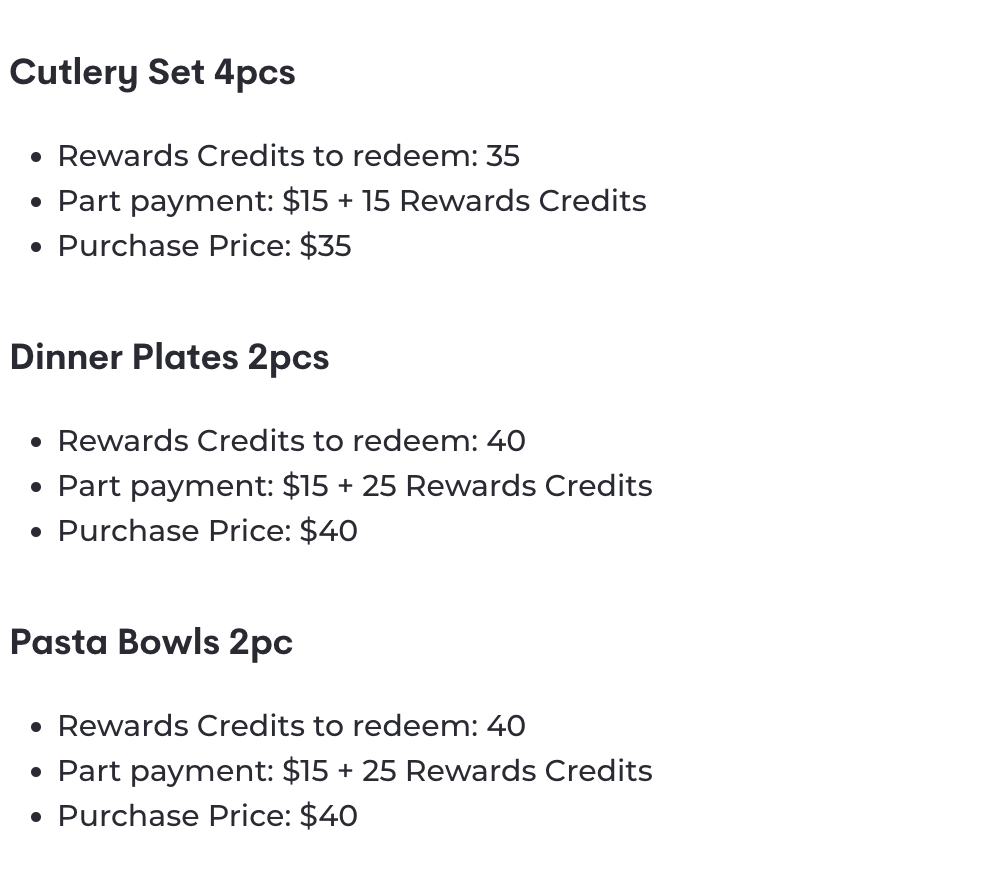This screenshot has width=986, height=892.
Task: Click bullet before Dinner Plates part payment
Action: coord(36,487)
